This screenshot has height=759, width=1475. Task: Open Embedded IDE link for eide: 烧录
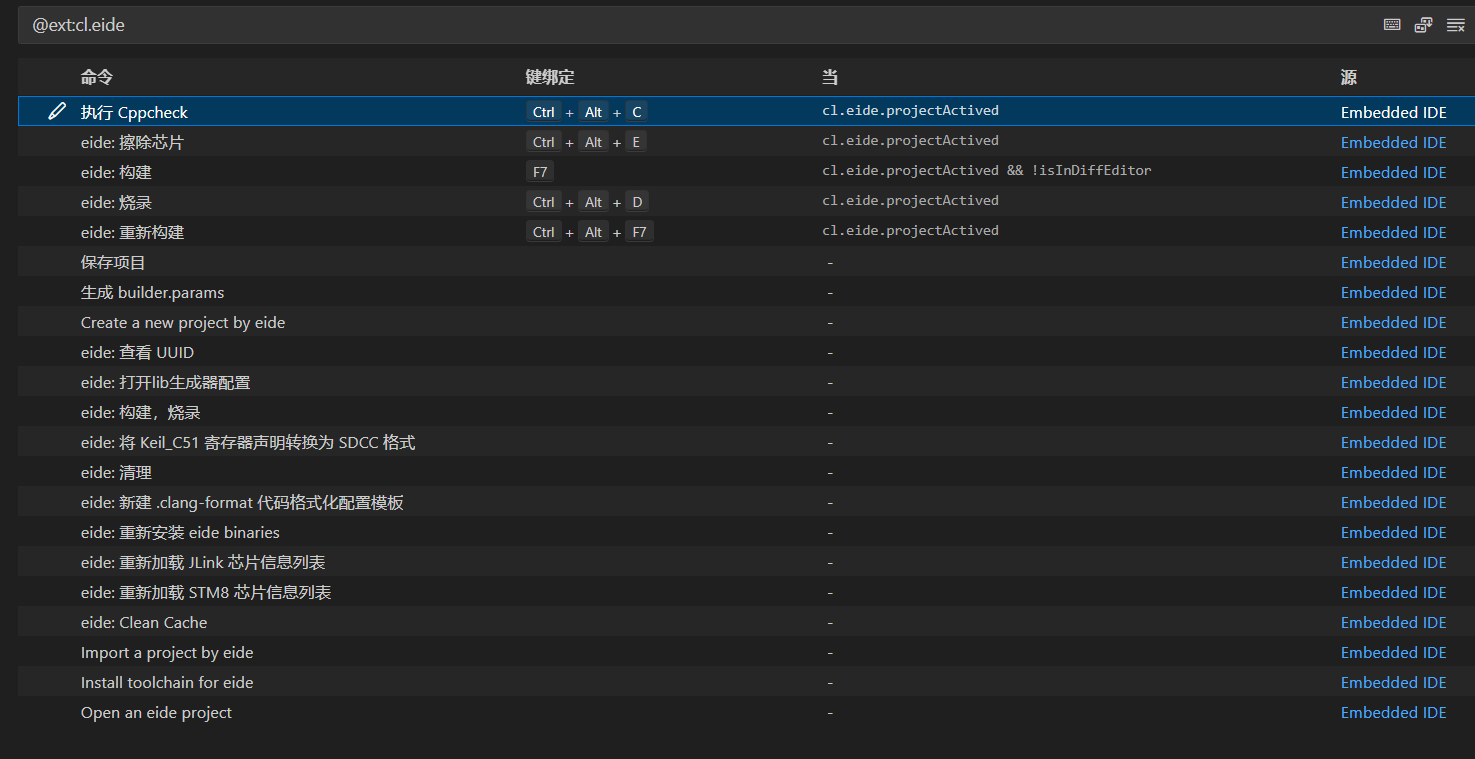coord(1393,202)
